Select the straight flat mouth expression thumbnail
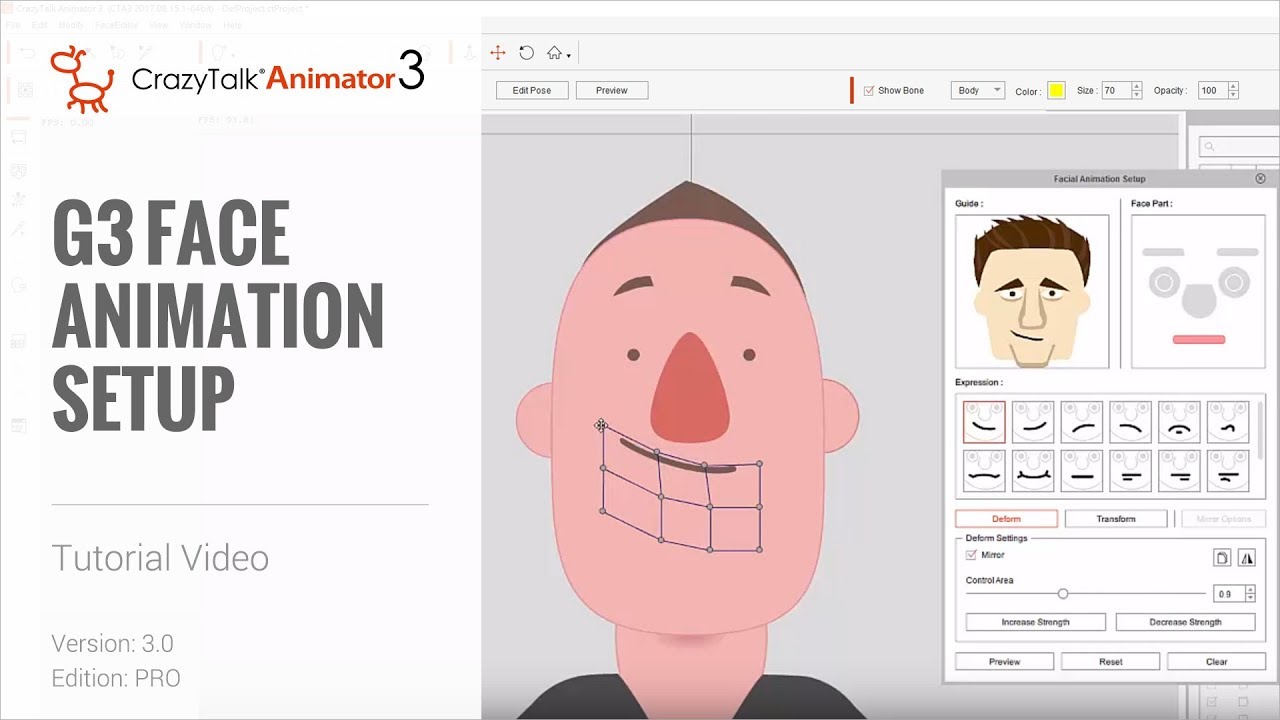 click(x=1082, y=471)
